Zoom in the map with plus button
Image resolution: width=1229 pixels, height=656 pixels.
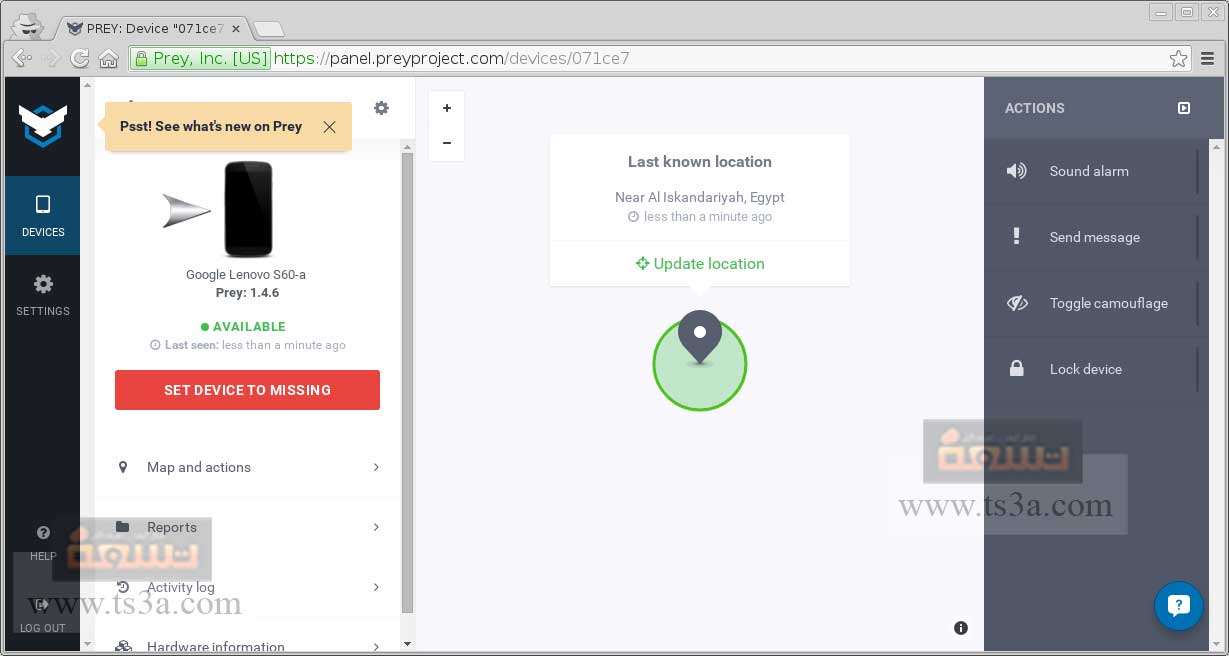(446, 108)
